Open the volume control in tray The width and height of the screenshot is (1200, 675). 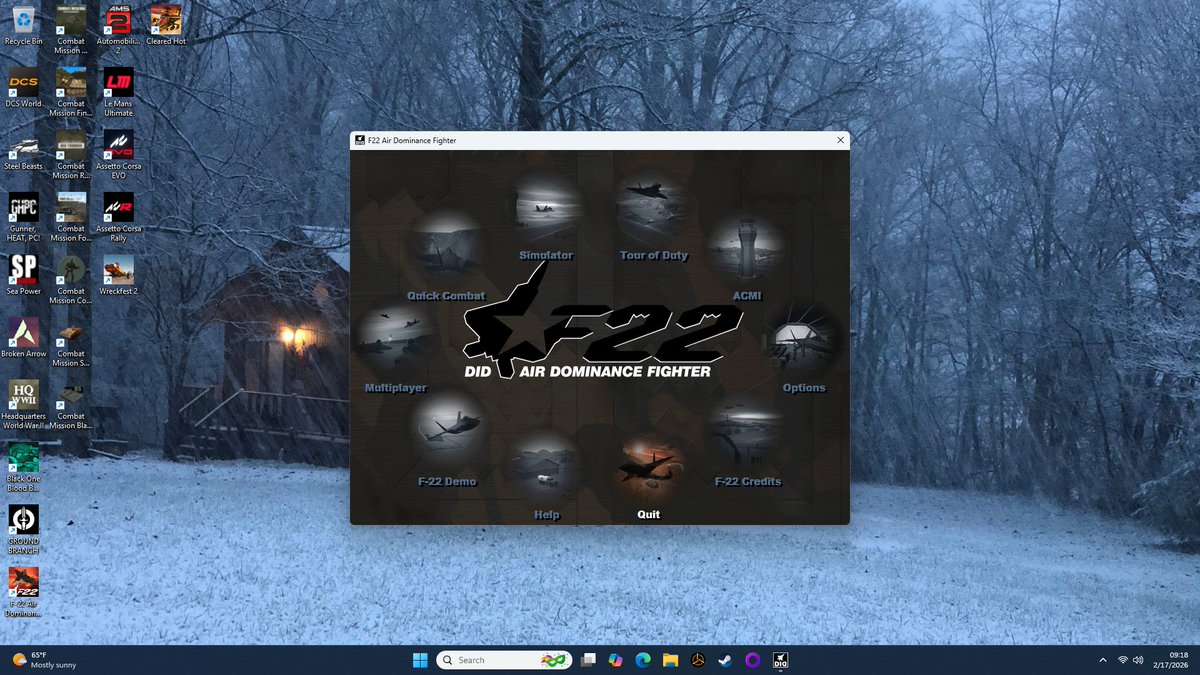pos(1138,660)
